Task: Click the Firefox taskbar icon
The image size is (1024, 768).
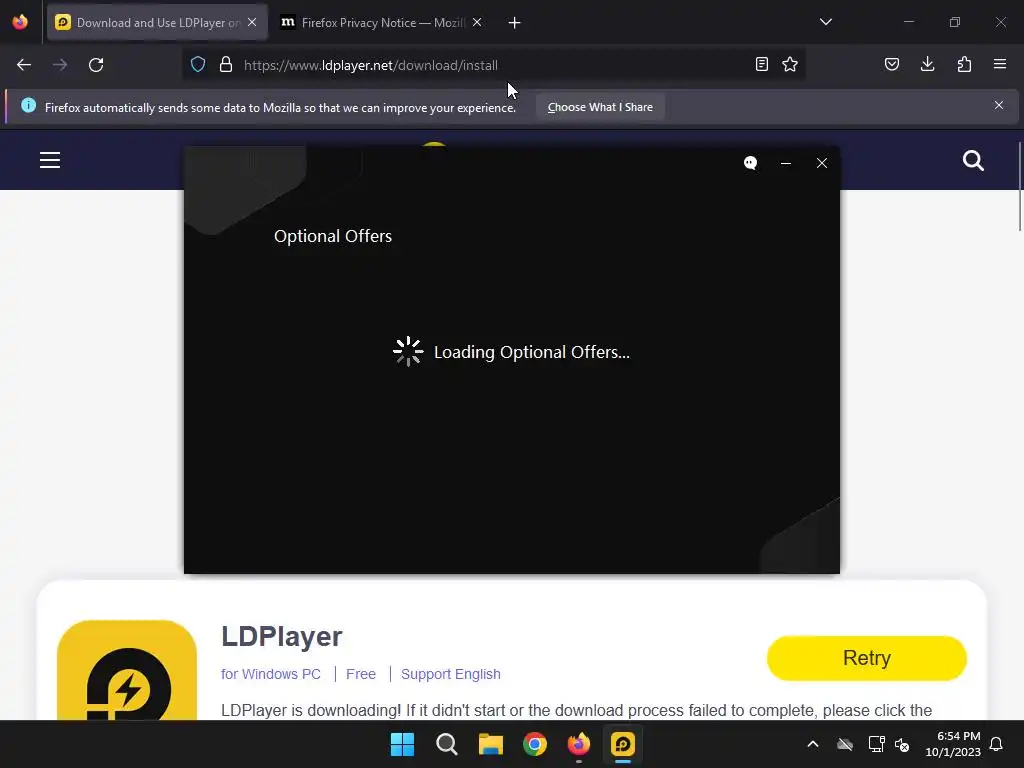Action: click(579, 744)
